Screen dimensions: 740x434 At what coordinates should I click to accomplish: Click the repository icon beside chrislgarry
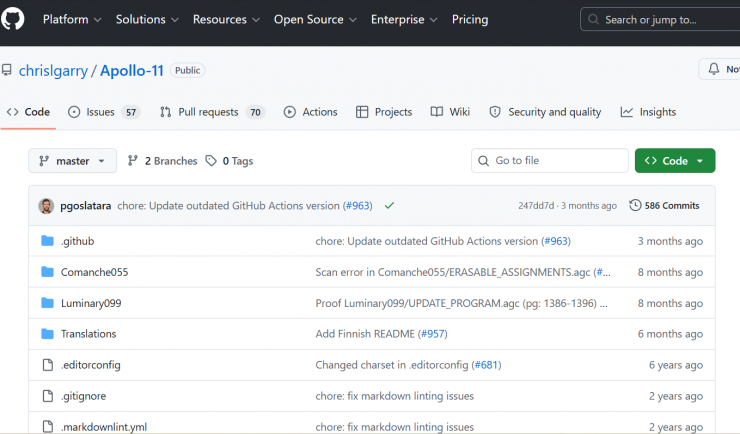click(x=7, y=70)
